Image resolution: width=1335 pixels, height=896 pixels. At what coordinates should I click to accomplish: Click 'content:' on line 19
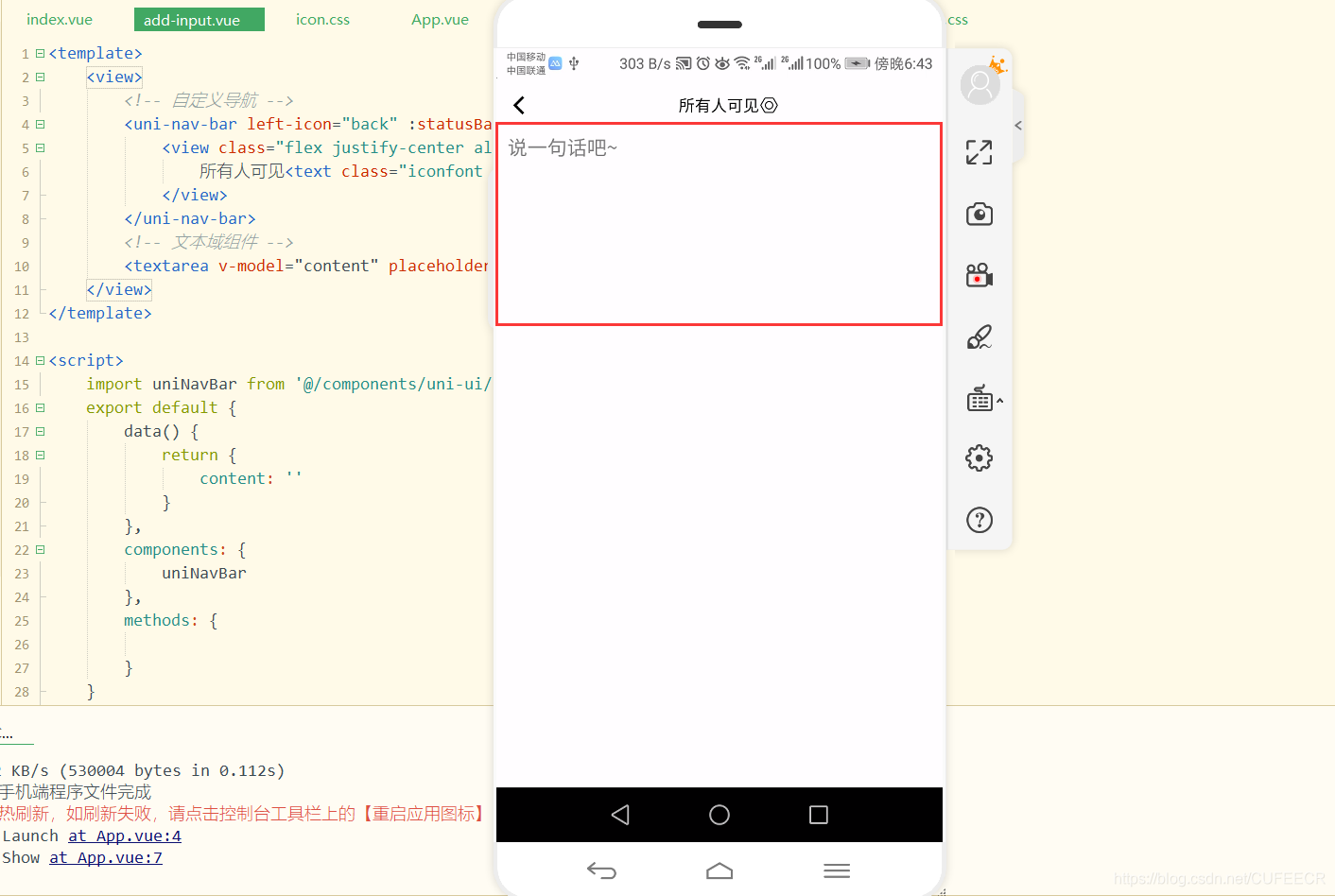pos(237,478)
